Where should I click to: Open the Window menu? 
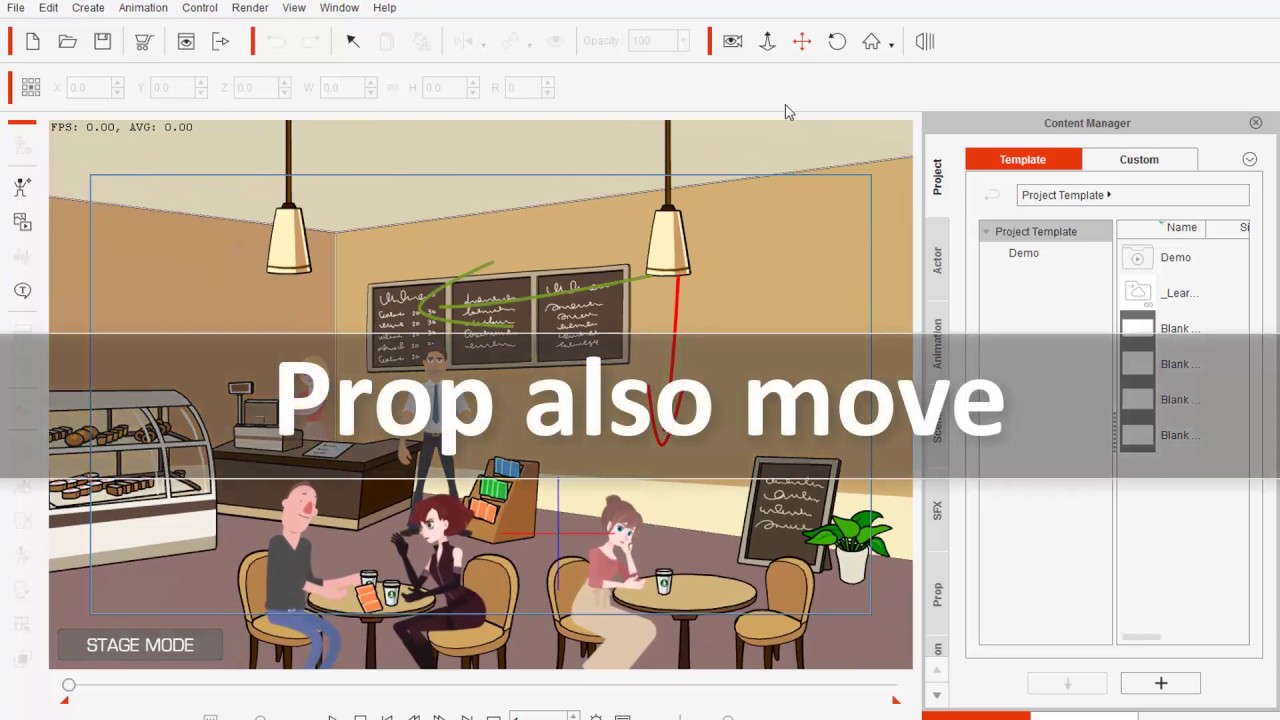point(339,8)
